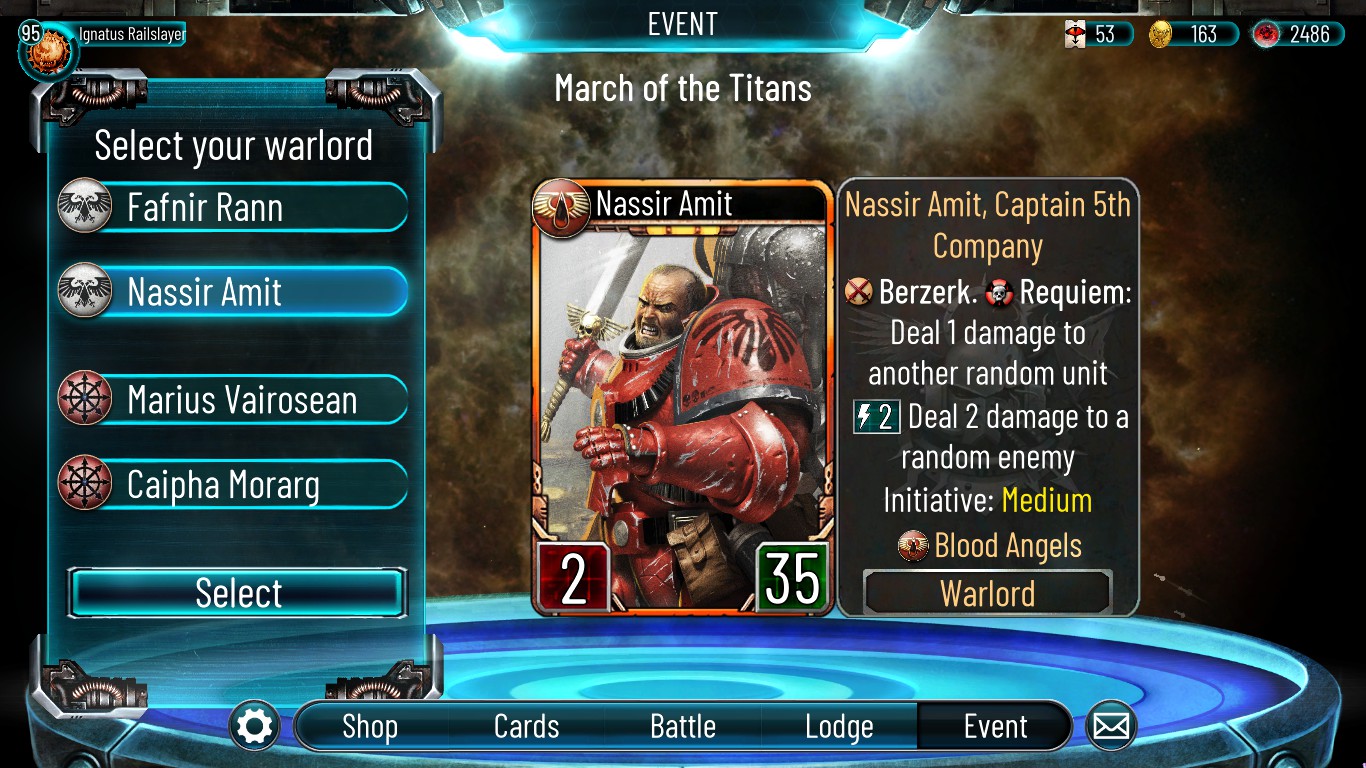Click the Blood Angels faction icon in description

click(x=913, y=546)
